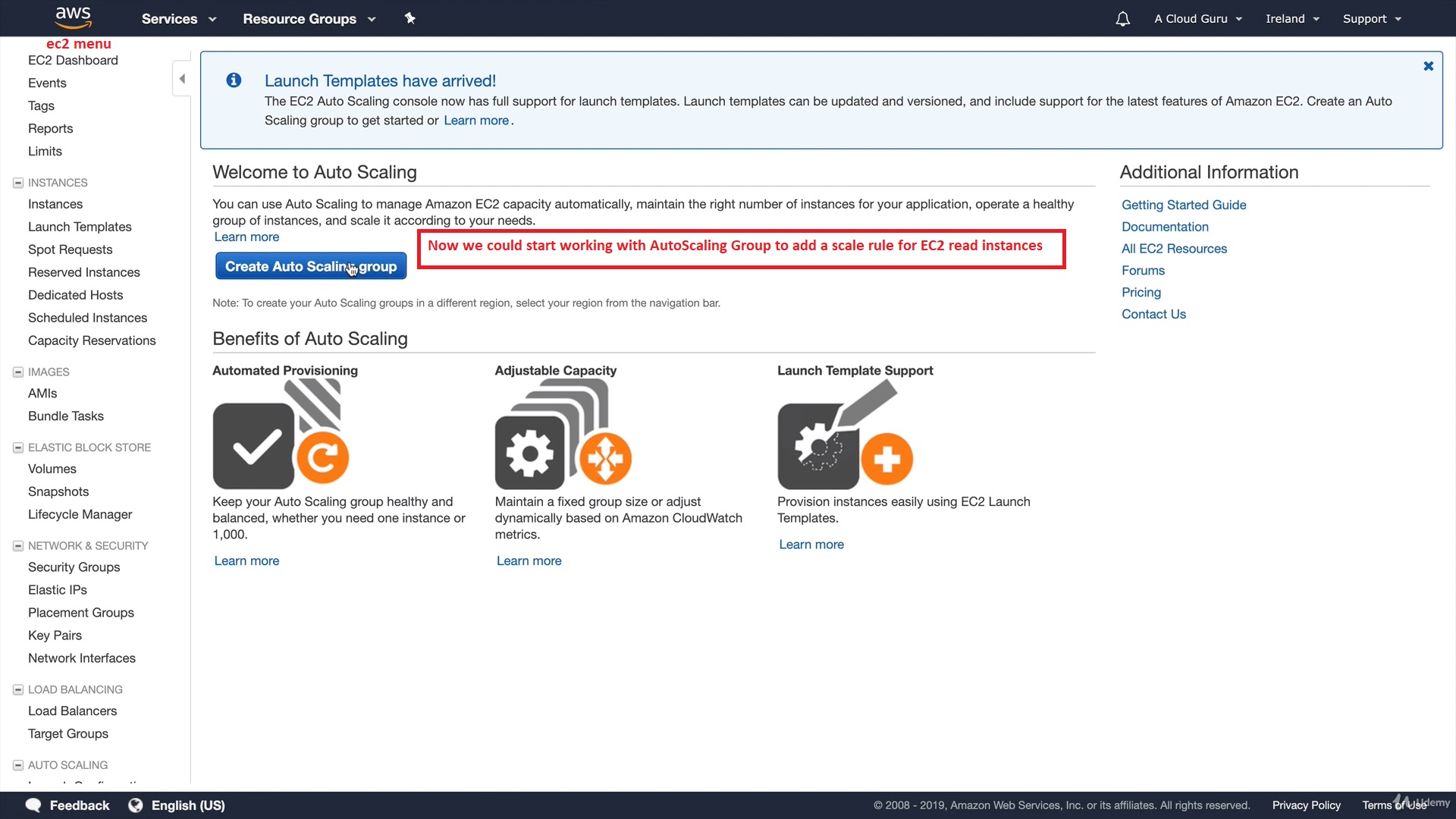Screen dimensions: 1456x819
Task: Click the Launch Template Support graphic
Action: tap(844, 435)
